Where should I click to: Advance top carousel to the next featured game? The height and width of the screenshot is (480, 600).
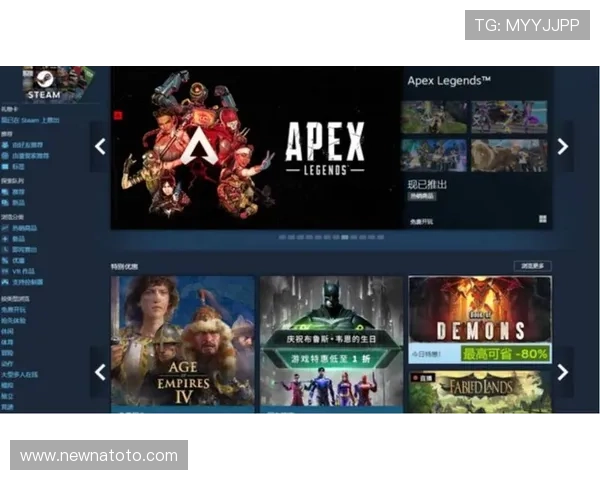(x=562, y=147)
